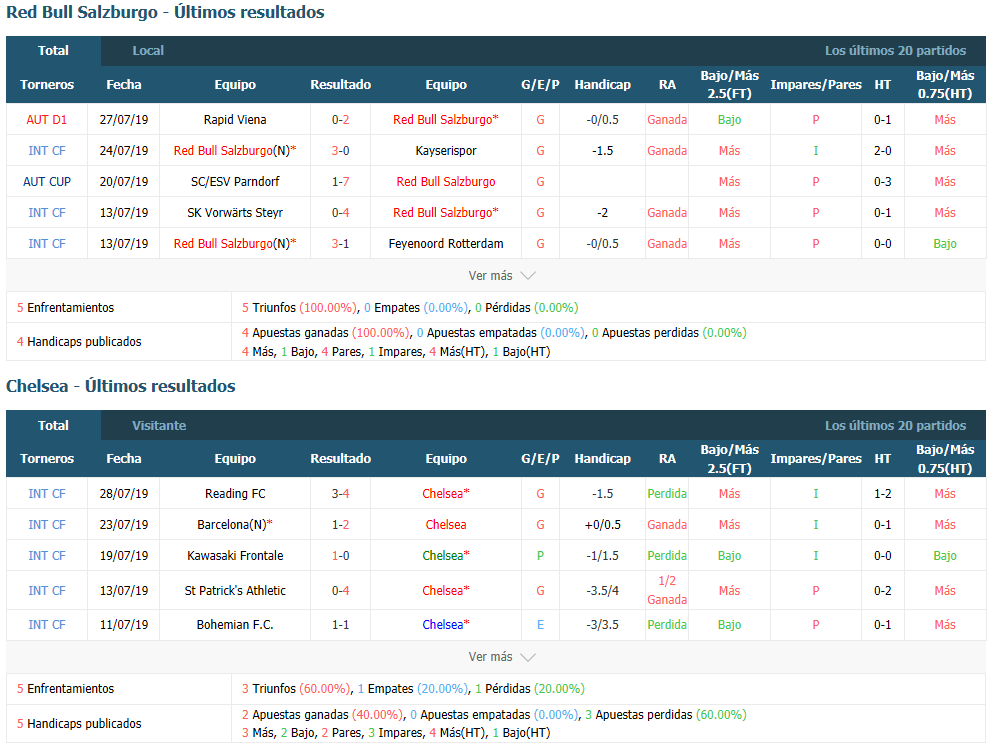The height and width of the screenshot is (749, 993).
Task: Open the 1-0 result of Kawasaki Frontale
Action: [341, 556]
